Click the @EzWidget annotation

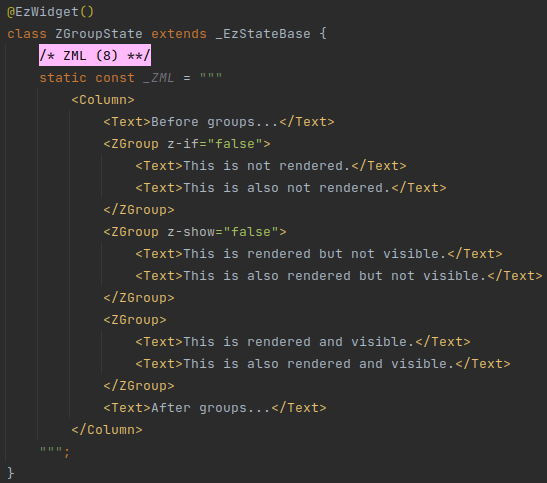click(51, 12)
